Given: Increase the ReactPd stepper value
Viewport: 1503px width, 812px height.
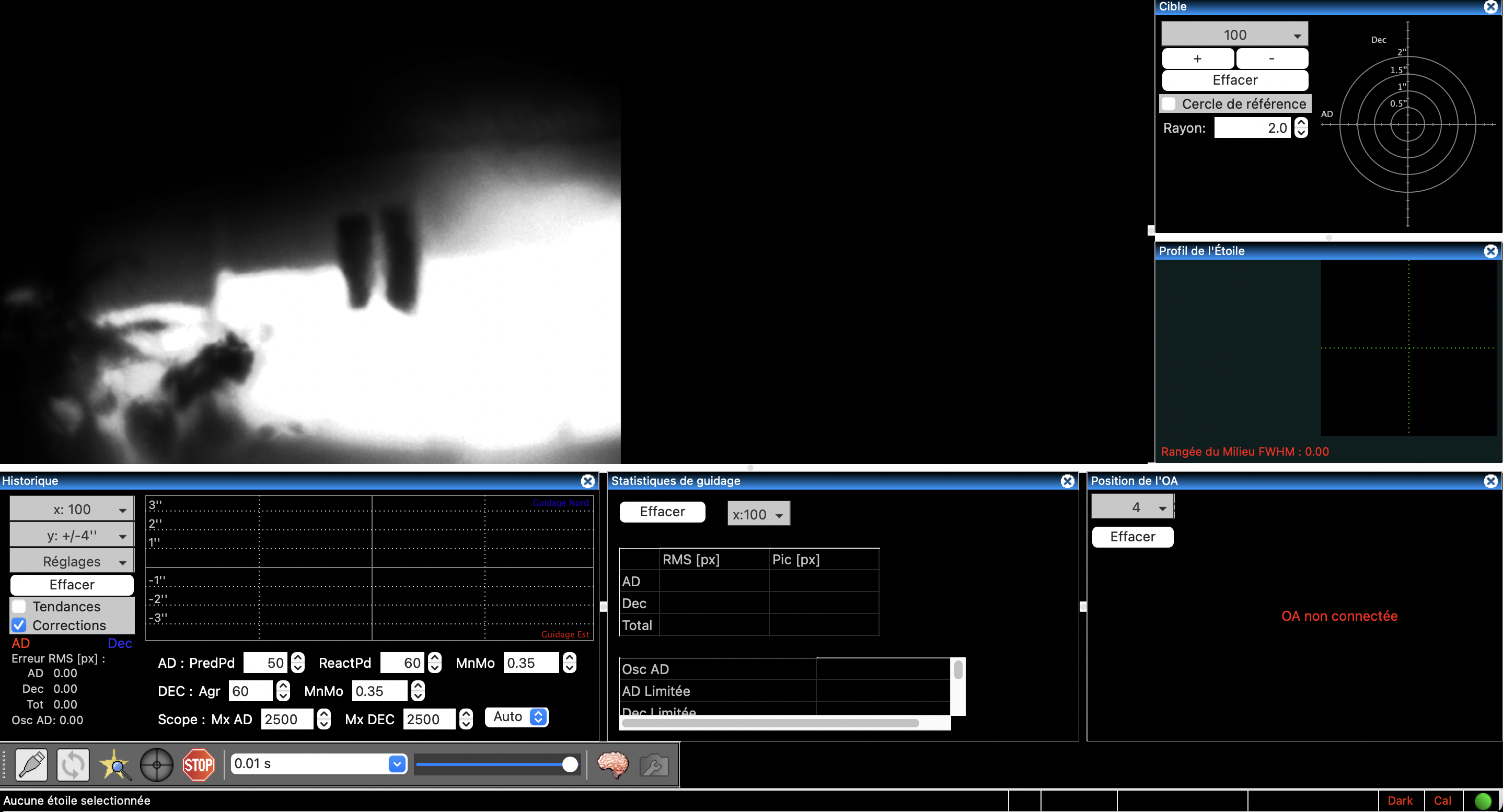Looking at the screenshot, I should [x=435, y=657].
